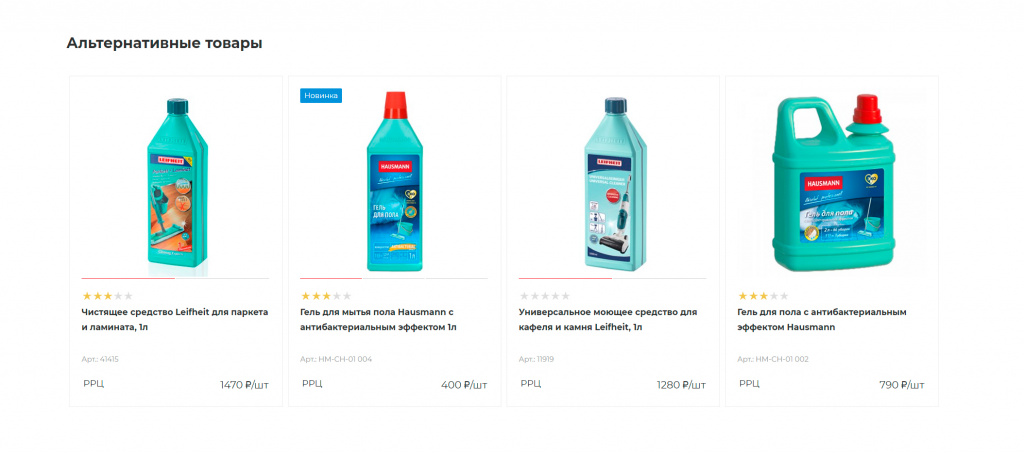The width and height of the screenshot is (1024, 453).
Task: Click the 400 ₽/шт price
Action: pyautogui.click(x=464, y=385)
